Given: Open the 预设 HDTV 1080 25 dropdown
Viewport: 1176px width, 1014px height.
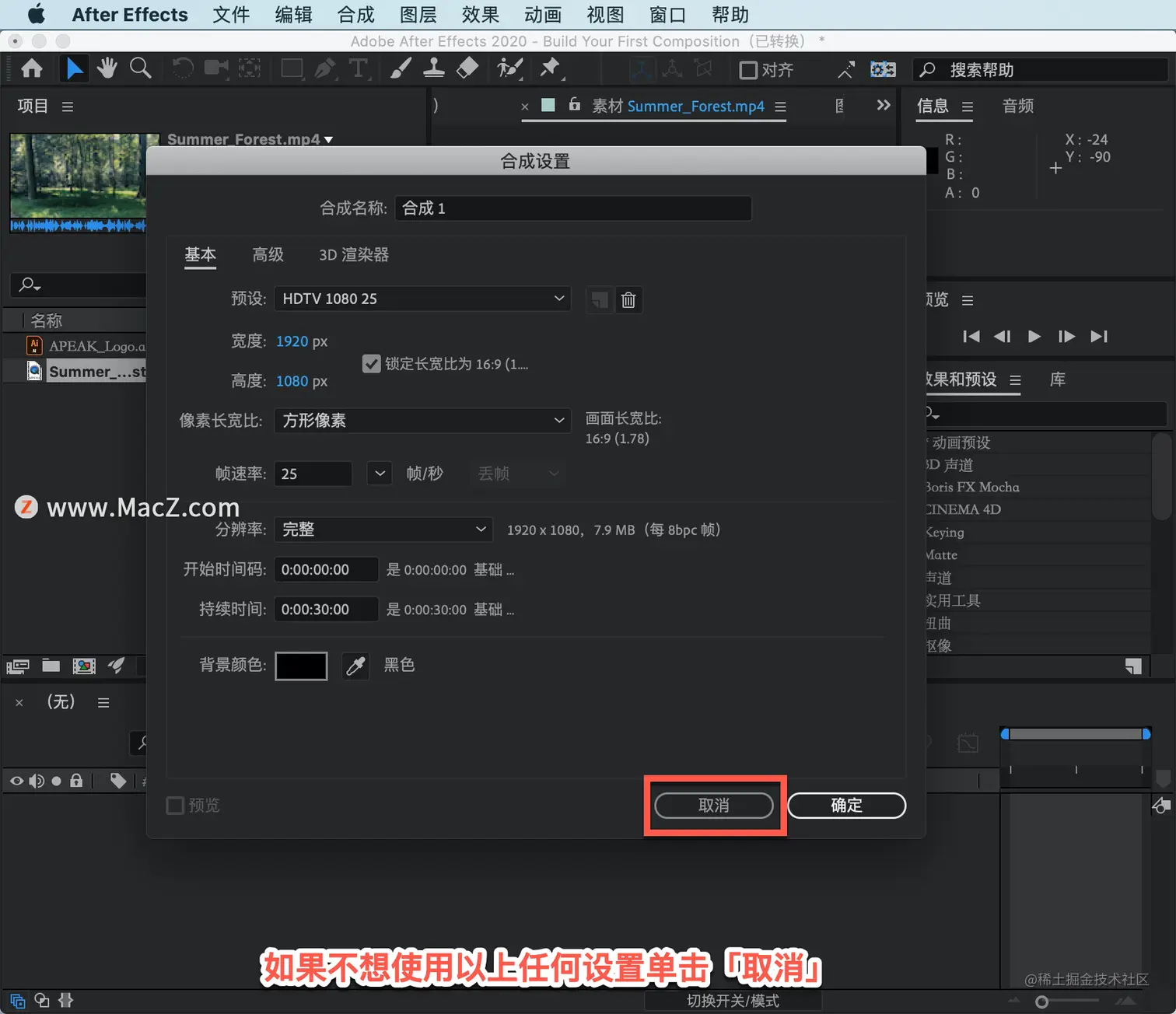Looking at the screenshot, I should (x=422, y=299).
